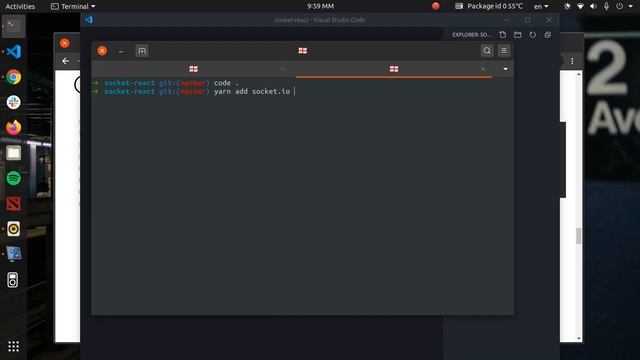Image resolution: width=640 pixels, height=360 pixels.
Task: Click the microphone icon in top bar
Action: click(606, 6)
